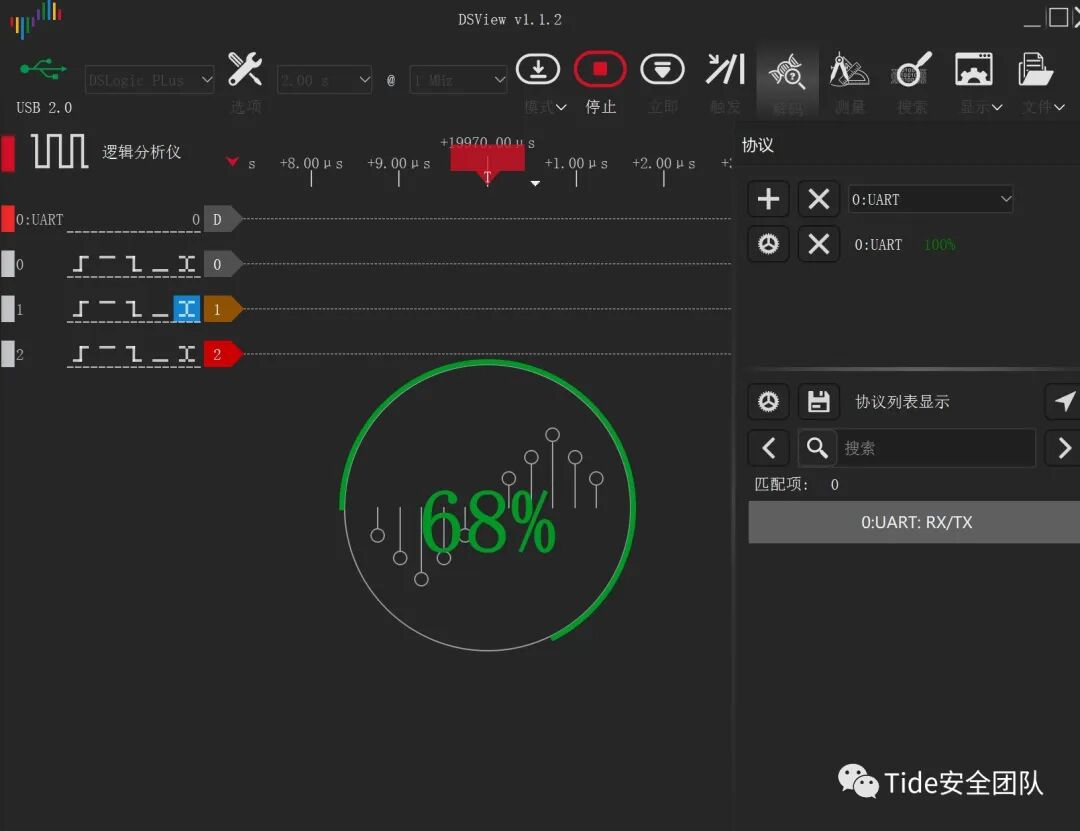Expand the 0:UART protocol selection dropdown
Screen dimensions: 1080x831
[931, 199]
